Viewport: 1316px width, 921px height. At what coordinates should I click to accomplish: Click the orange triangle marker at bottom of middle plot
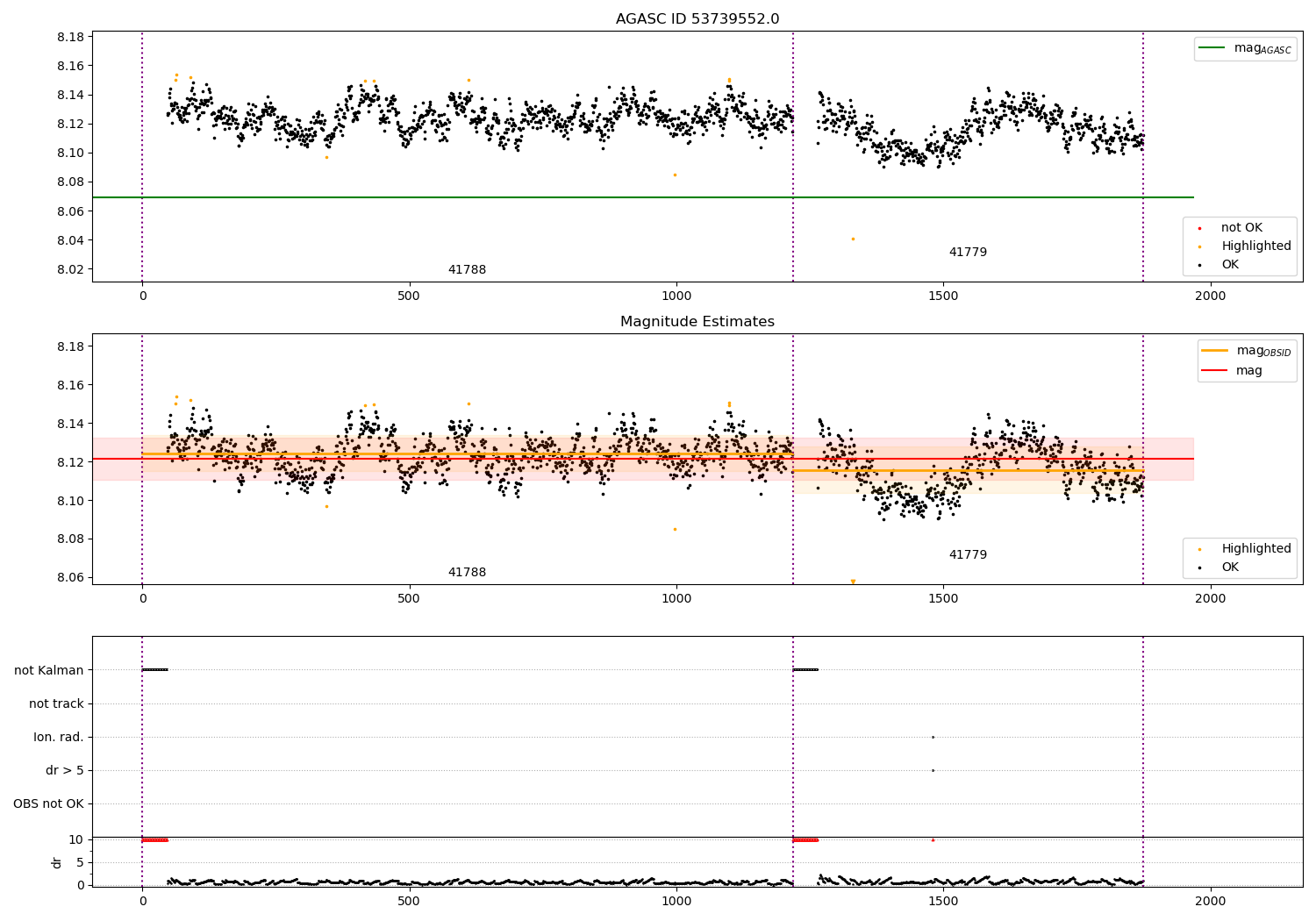(x=853, y=582)
